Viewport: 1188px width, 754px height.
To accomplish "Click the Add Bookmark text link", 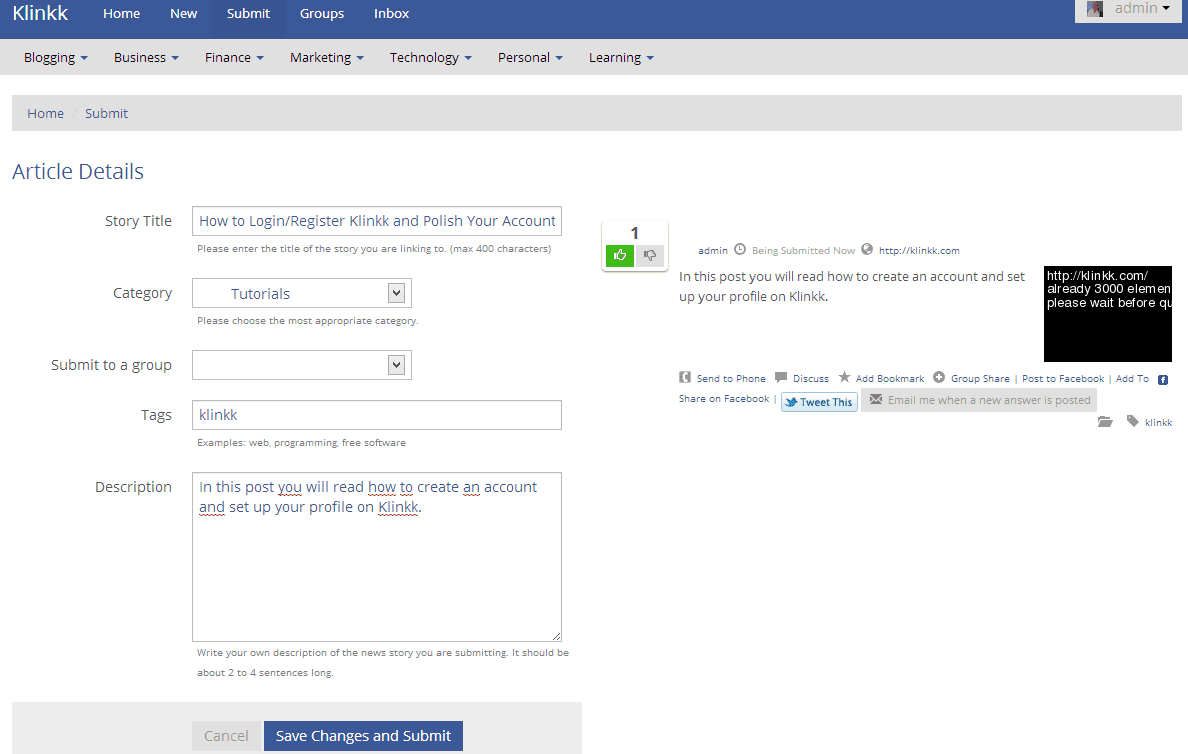I will pos(889,378).
